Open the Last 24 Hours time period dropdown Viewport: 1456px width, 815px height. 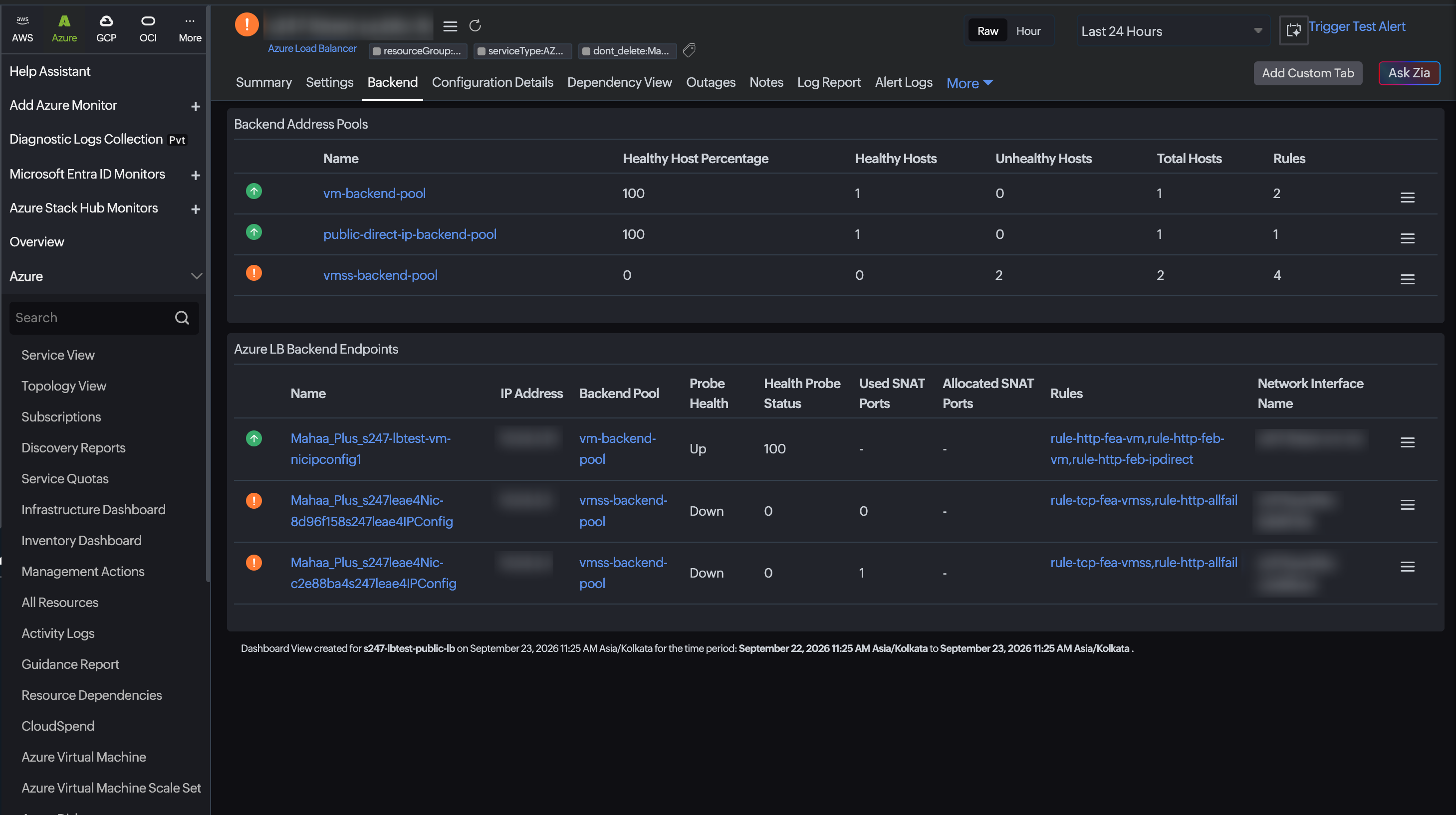coord(1172,31)
